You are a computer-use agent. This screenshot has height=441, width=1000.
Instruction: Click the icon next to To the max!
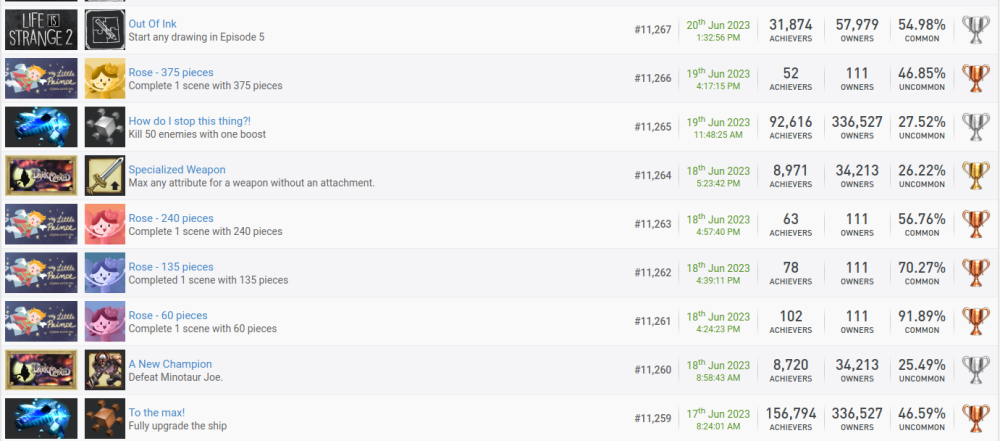(105, 417)
